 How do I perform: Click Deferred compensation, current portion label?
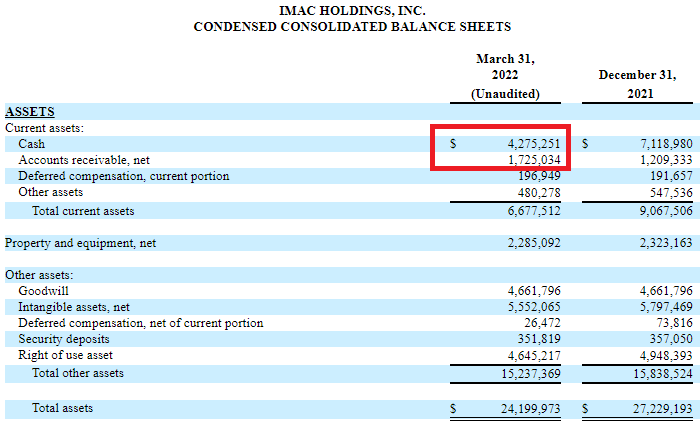point(124,176)
